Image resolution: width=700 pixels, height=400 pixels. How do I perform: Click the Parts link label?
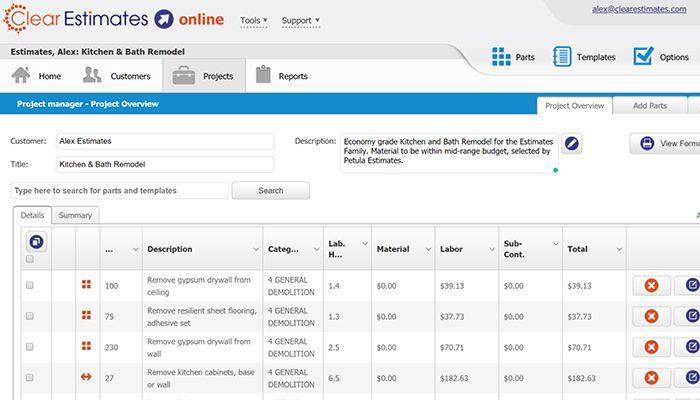point(525,57)
